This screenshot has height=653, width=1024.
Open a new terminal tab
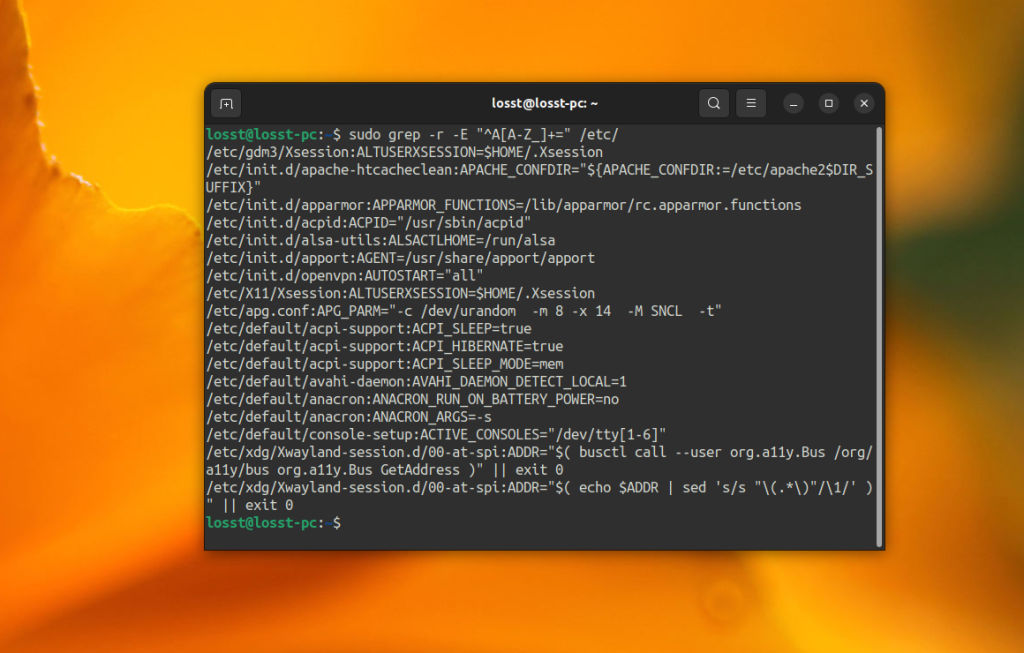pos(226,104)
